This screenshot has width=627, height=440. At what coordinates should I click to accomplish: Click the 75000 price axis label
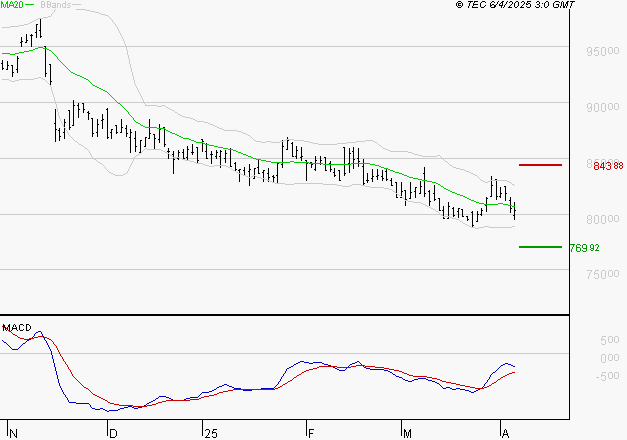tap(603, 274)
